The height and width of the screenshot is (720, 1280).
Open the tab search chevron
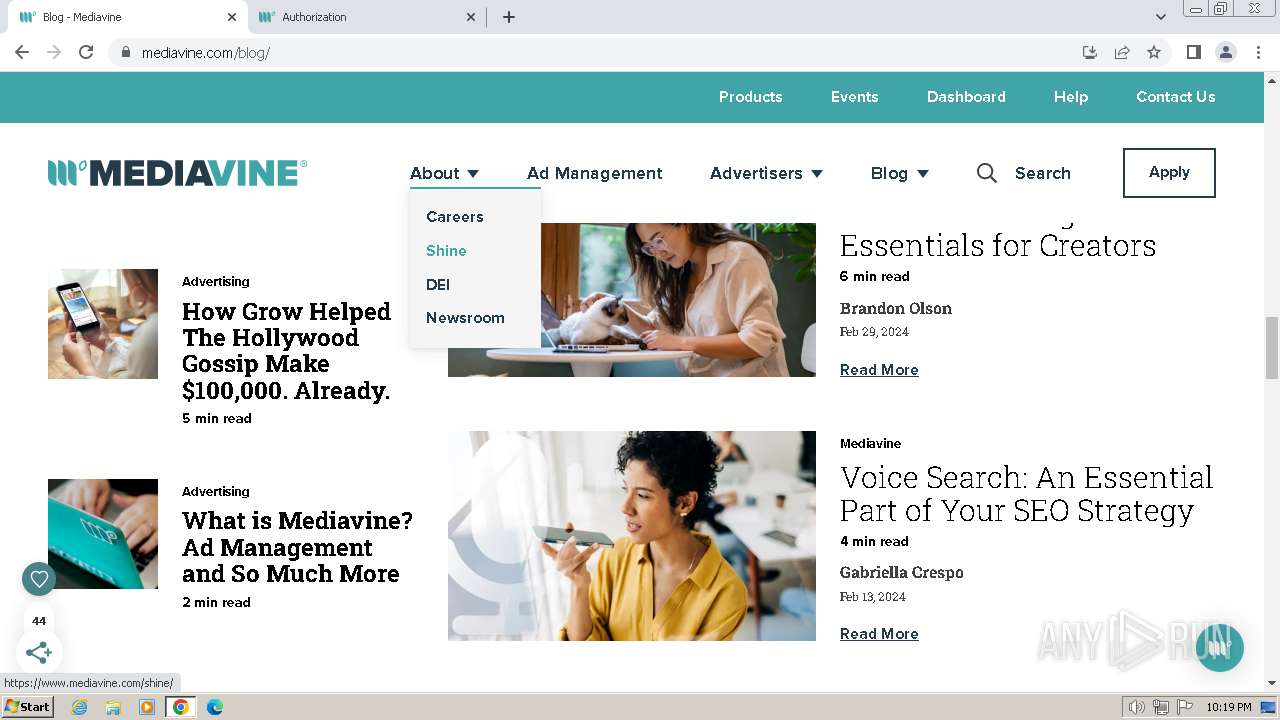pos(1160,17)
